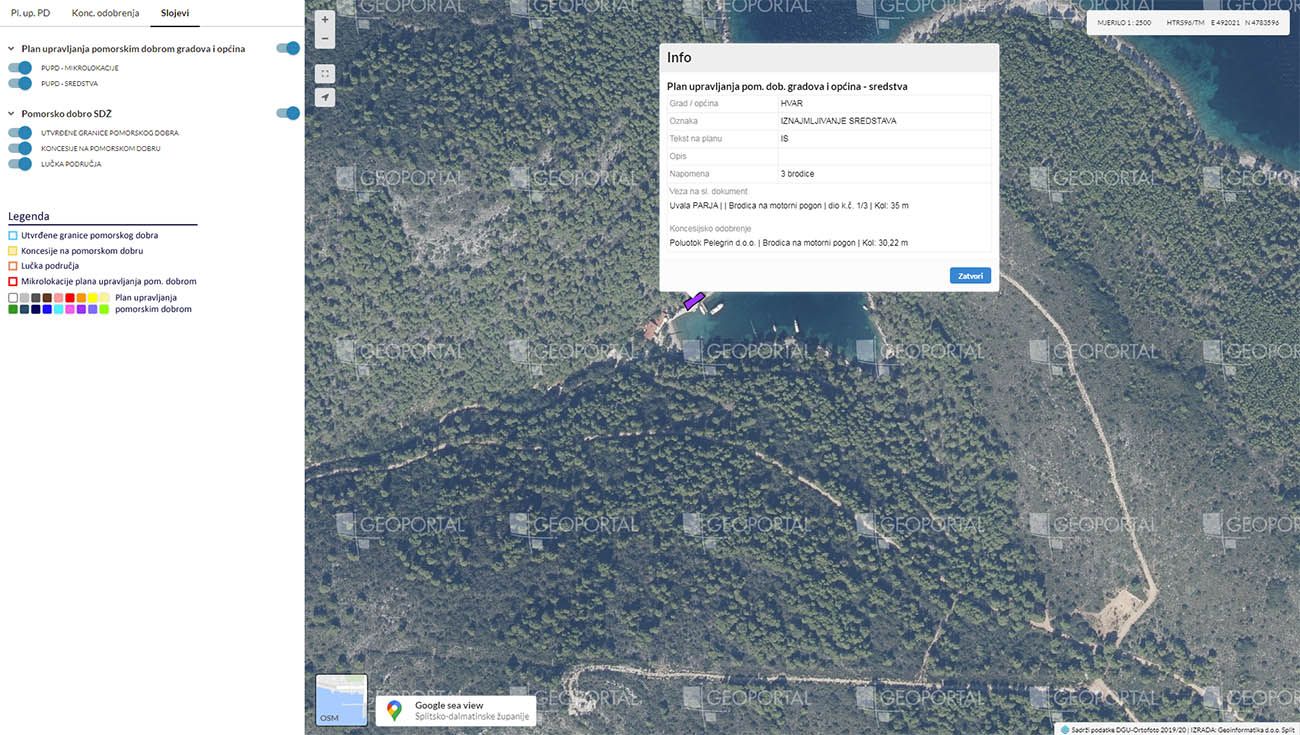Click the yellow Koncesije legend box
The height and width of the screenshot is (735, 1300).
pos(13,251)
